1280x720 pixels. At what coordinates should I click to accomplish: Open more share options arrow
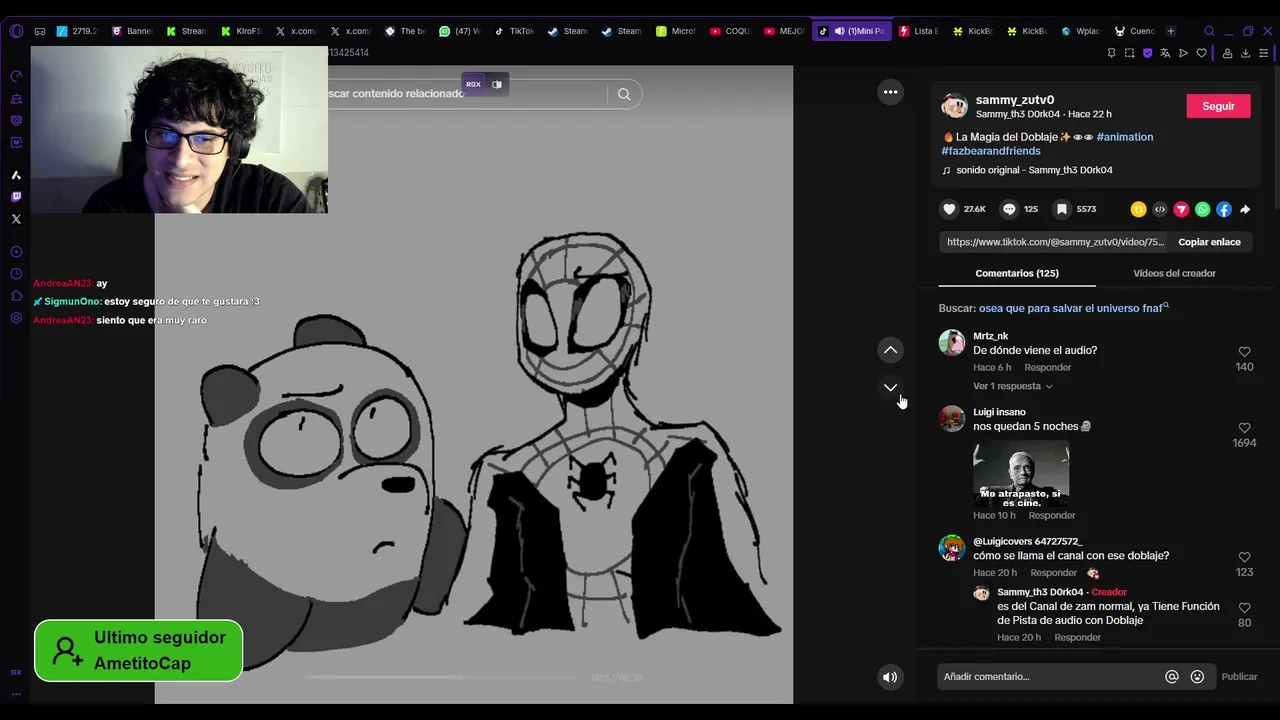pos(1245,209)
